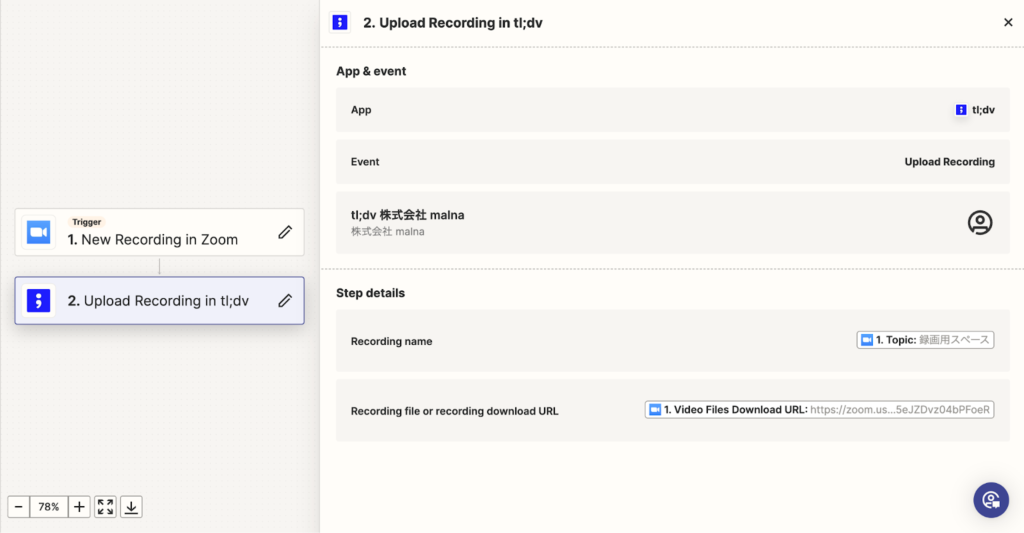Image resolution: width=1024 pixels, height=533 pixels.
Task: Click the tl;dv icon in panel header
Action: tap(340, 22)
